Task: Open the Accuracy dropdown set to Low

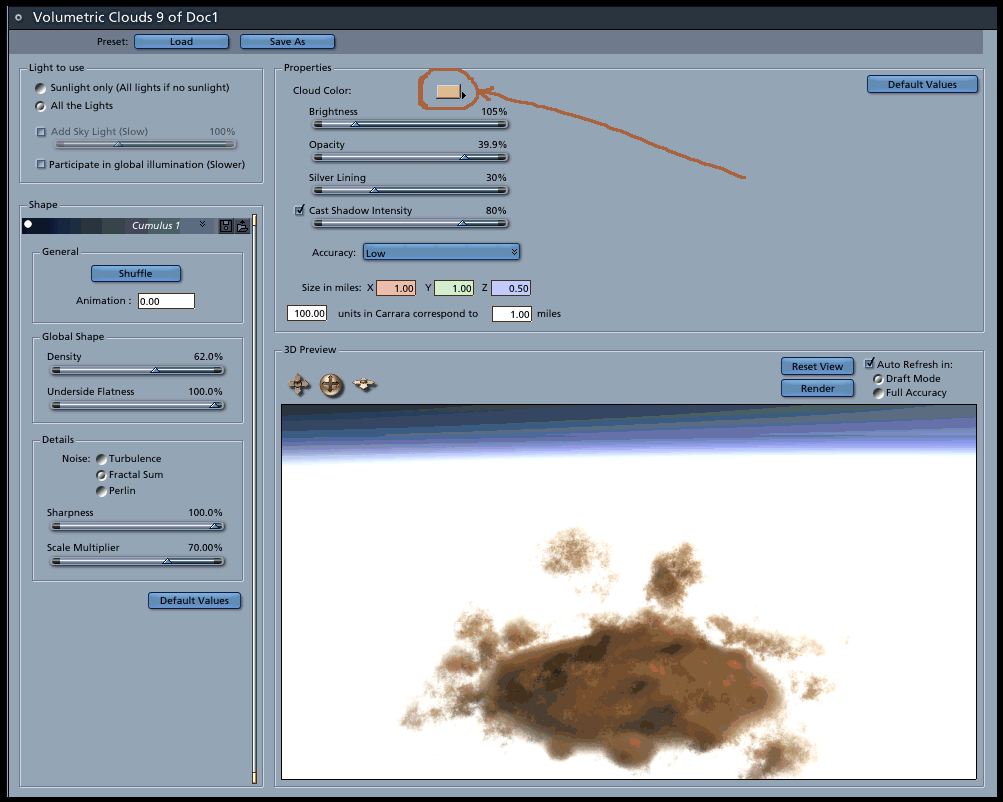Action: point(441,253)
